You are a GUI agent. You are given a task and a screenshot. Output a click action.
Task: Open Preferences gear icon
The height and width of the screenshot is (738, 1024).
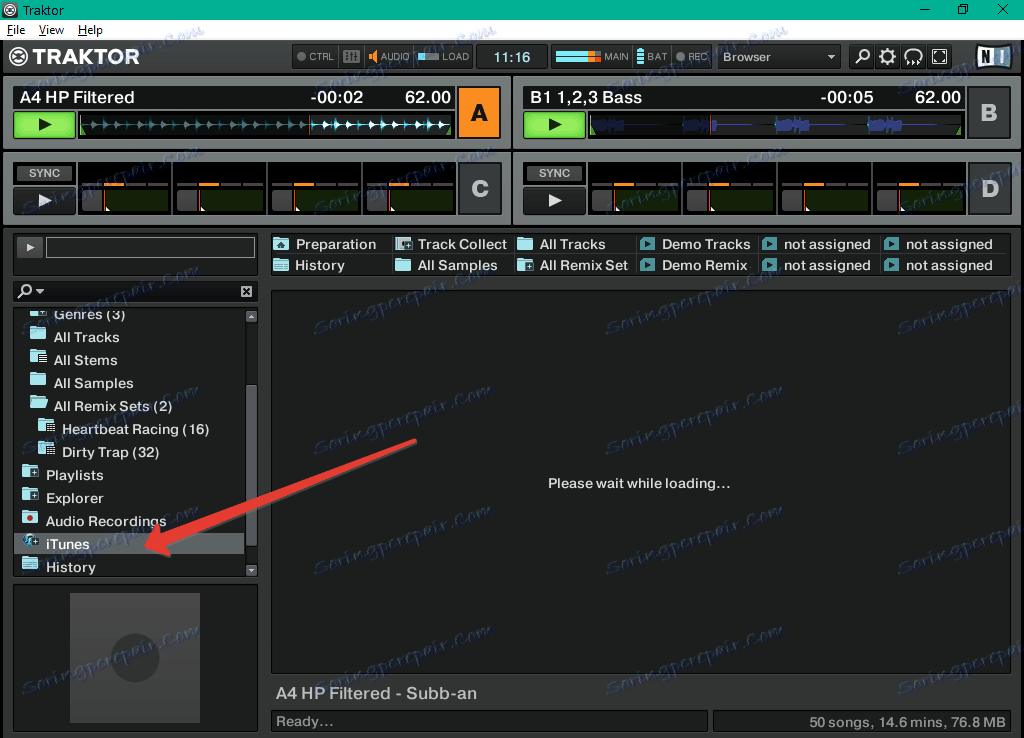click(887, 57)
